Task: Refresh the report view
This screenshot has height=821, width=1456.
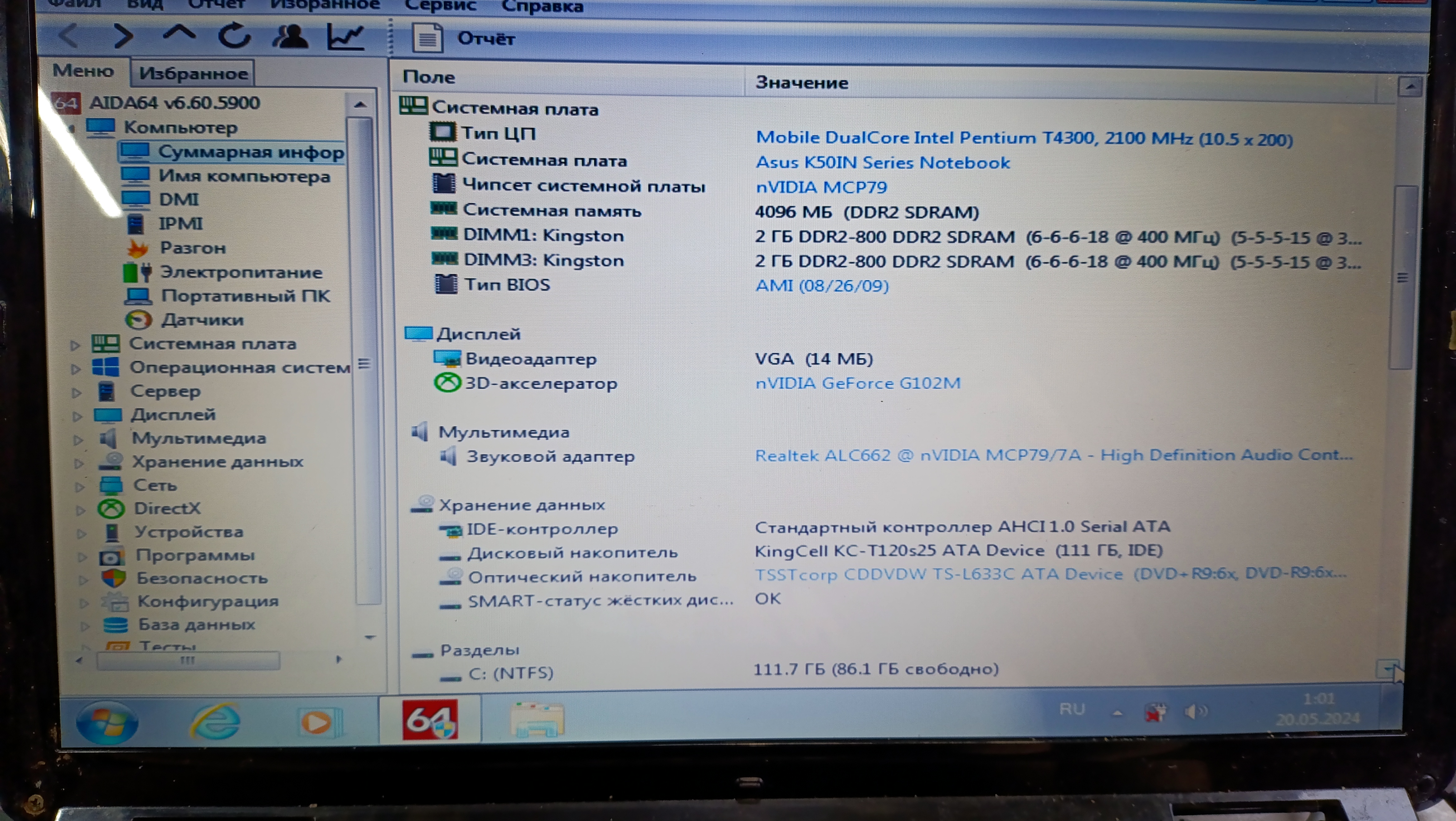Action: pos(234,36)
